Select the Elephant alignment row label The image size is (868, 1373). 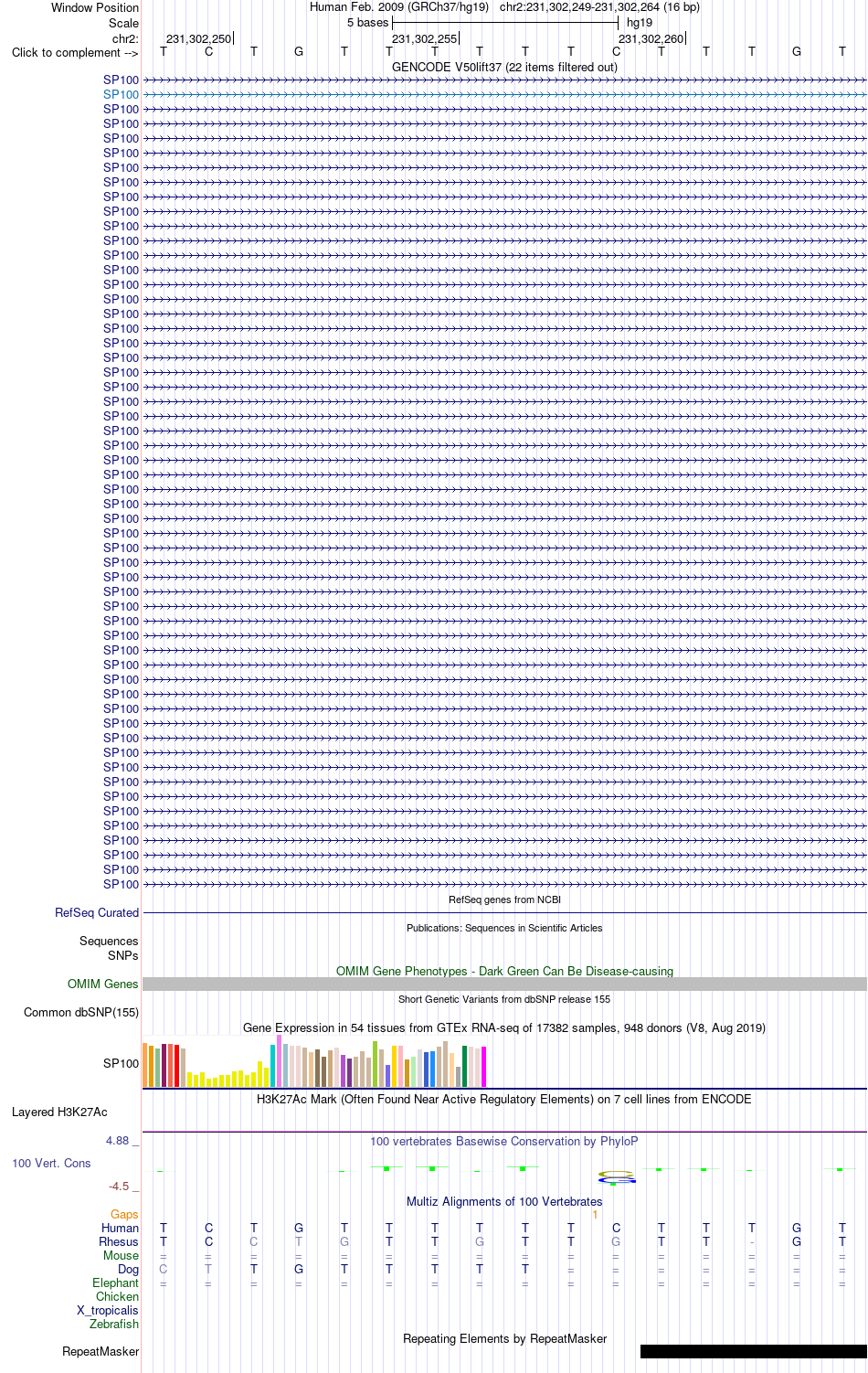115,1283
